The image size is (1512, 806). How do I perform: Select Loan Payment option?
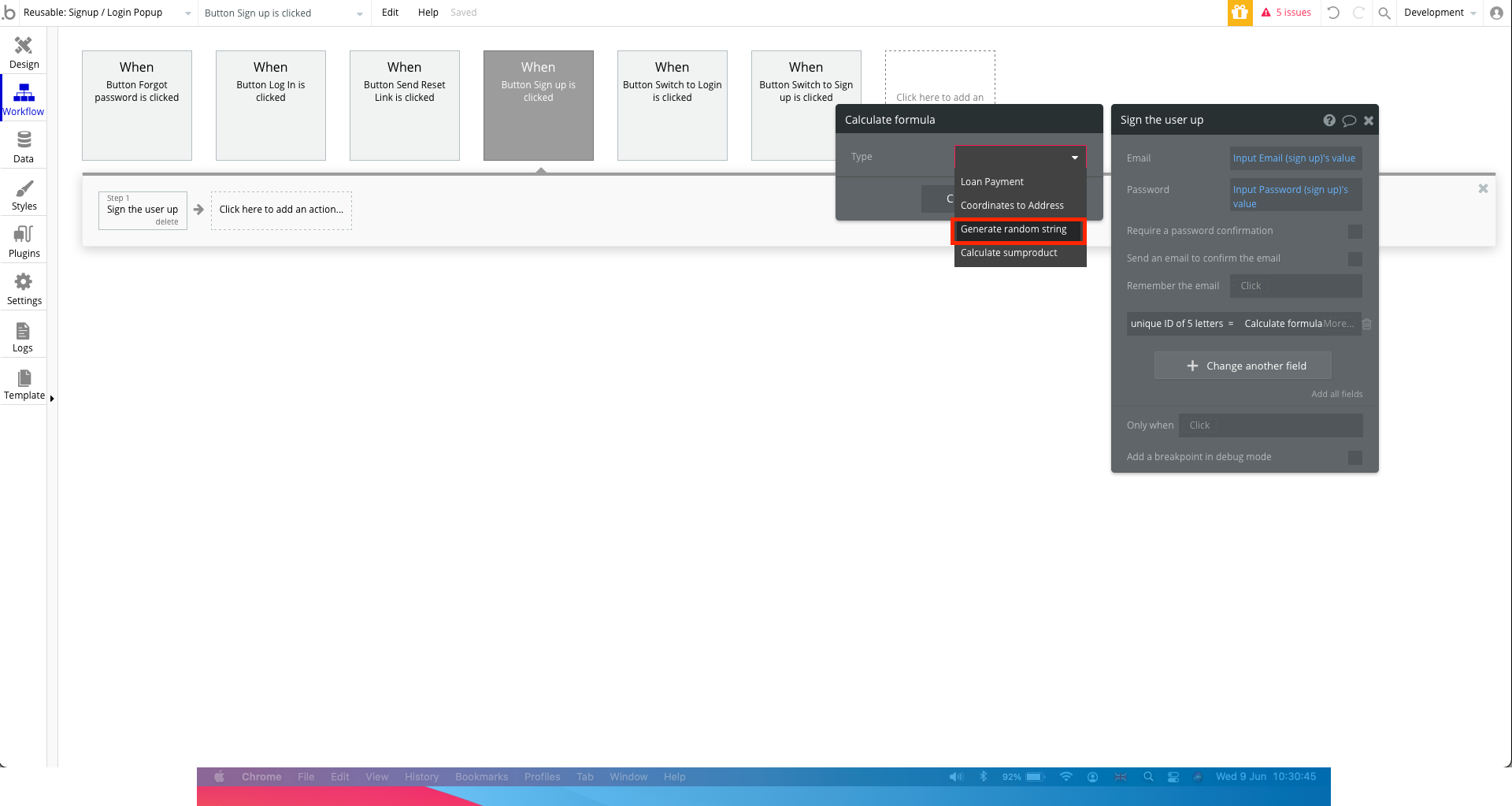(1020, 182)
